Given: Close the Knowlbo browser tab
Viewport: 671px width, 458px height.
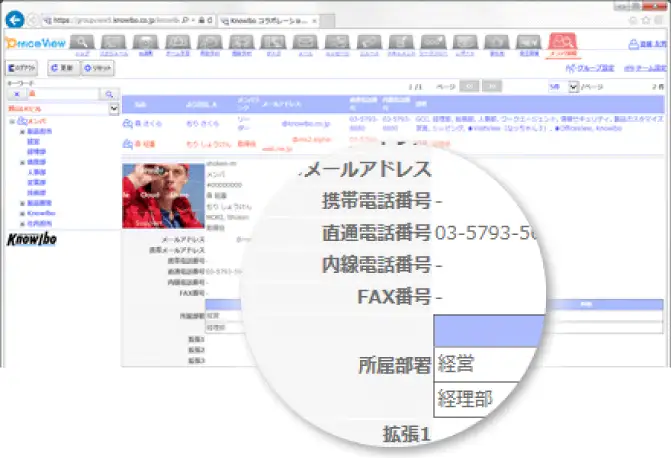Looking at the screenshot, I should pos(314,21).
